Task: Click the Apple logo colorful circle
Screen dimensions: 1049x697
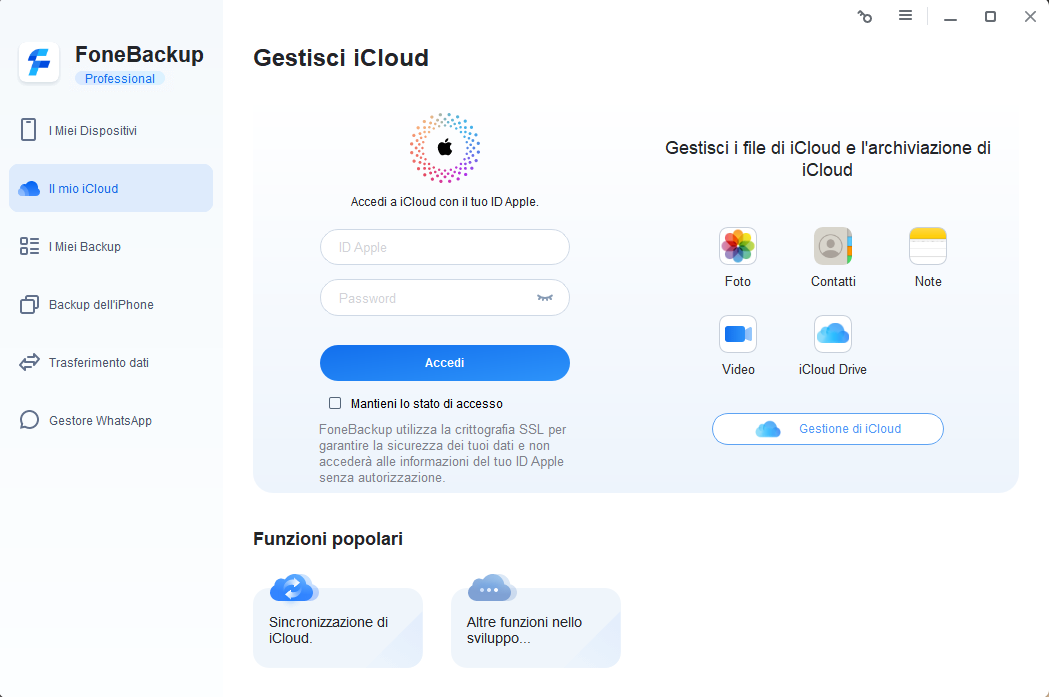Action: 445,148
